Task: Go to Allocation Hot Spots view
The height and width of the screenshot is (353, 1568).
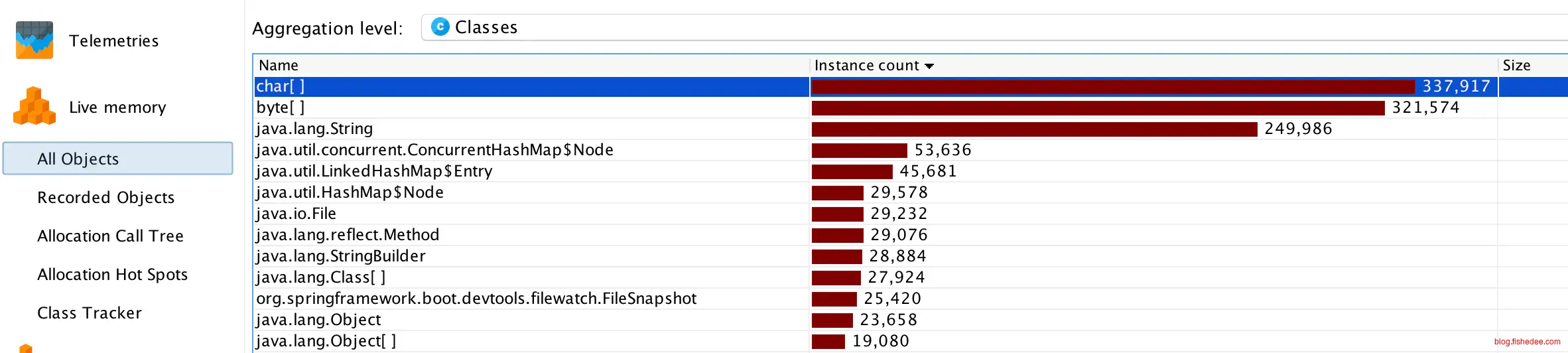Action: coord(113,275)
